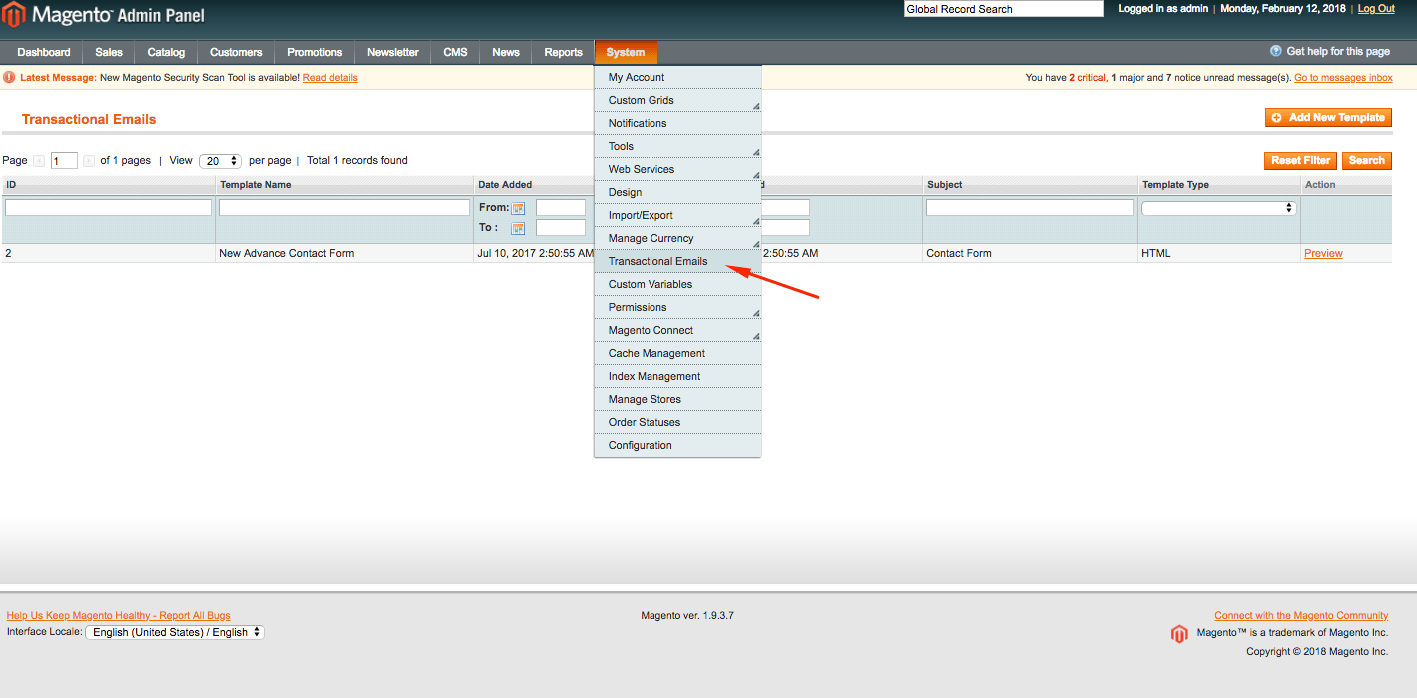Screen dimensions: 1417x698
Task: Select My Account from System menu
Action: point(678,77)
